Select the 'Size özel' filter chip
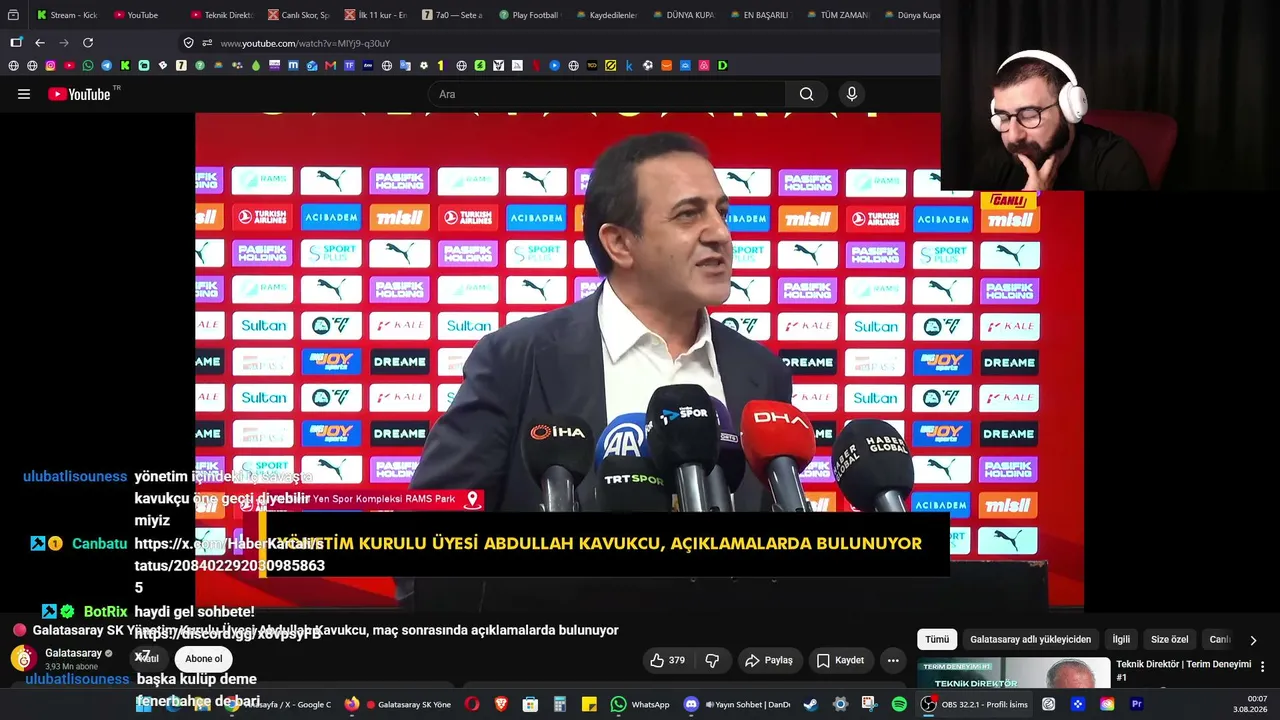The height and width of the screenshot is (720, 1280). point(1169,639)
